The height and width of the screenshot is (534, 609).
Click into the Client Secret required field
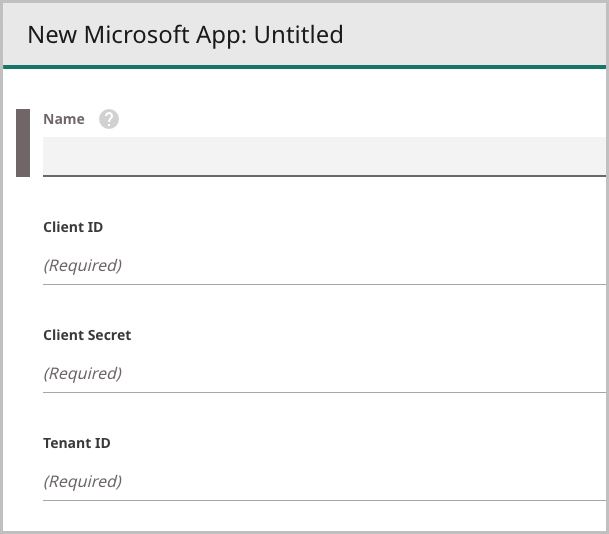click(324, 374)
